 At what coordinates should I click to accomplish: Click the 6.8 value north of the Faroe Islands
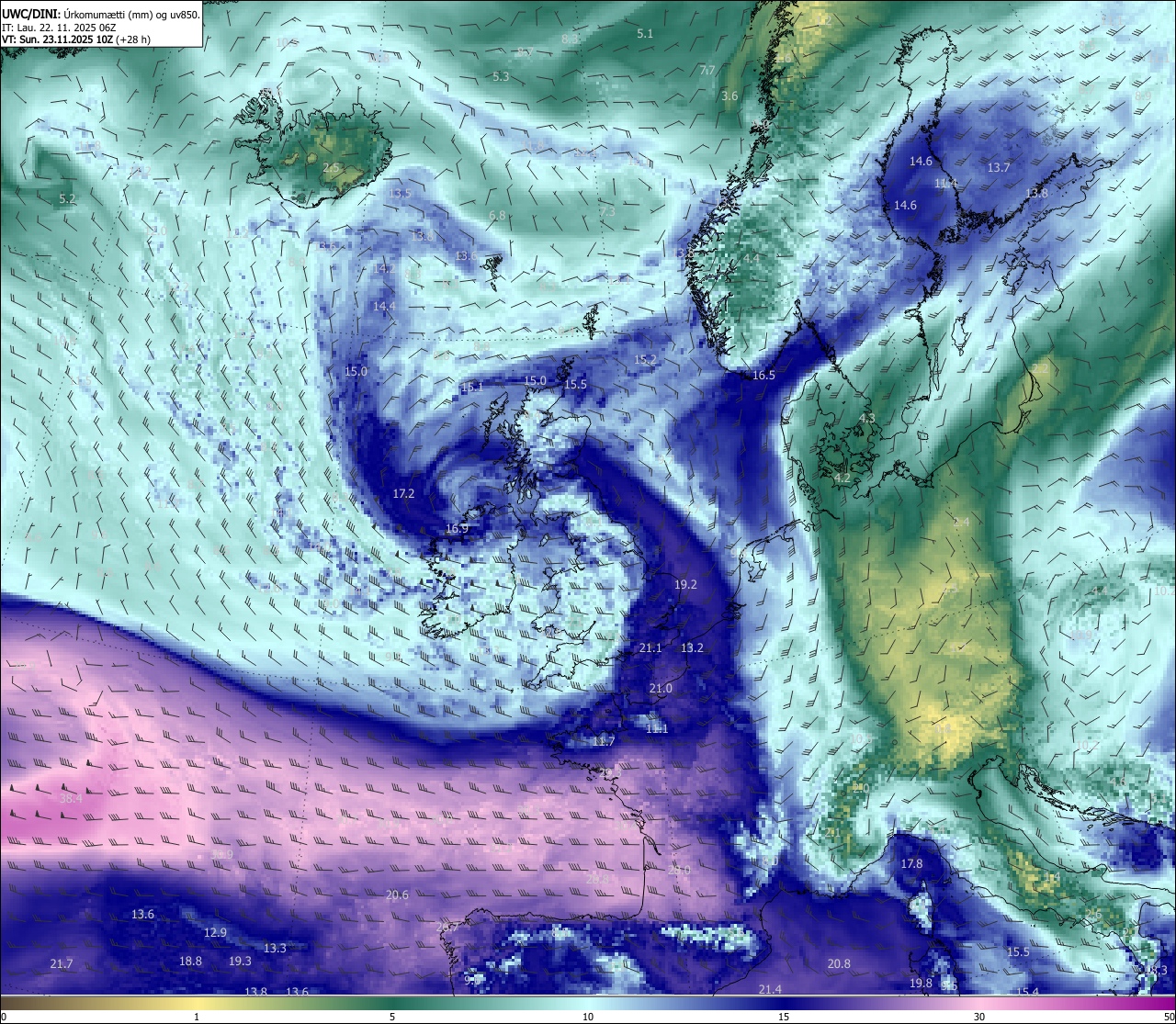[x=497, y=215]
